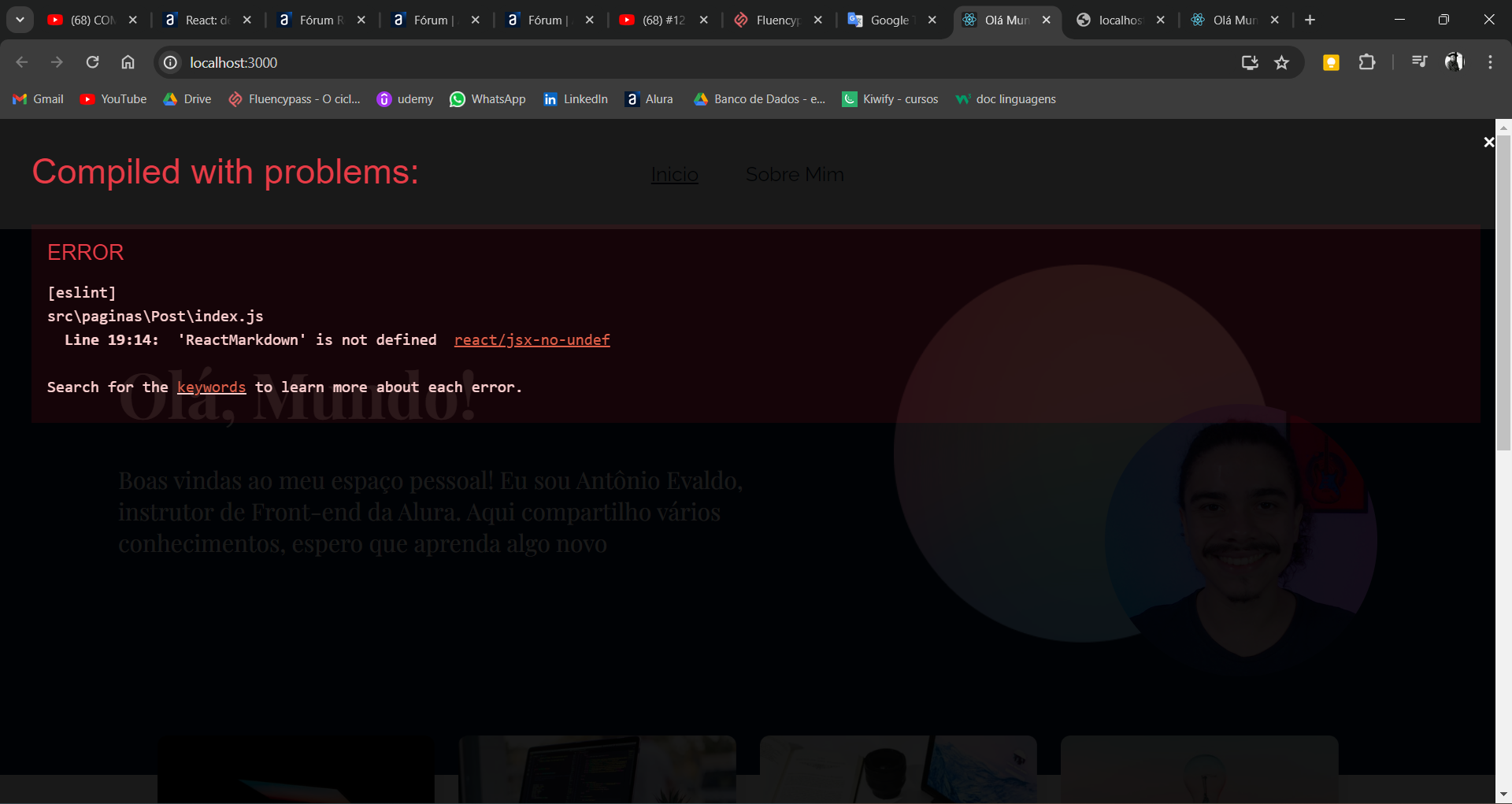
Task: Open the tab search dropdown arrow
Action: click(x=20, y=20)
